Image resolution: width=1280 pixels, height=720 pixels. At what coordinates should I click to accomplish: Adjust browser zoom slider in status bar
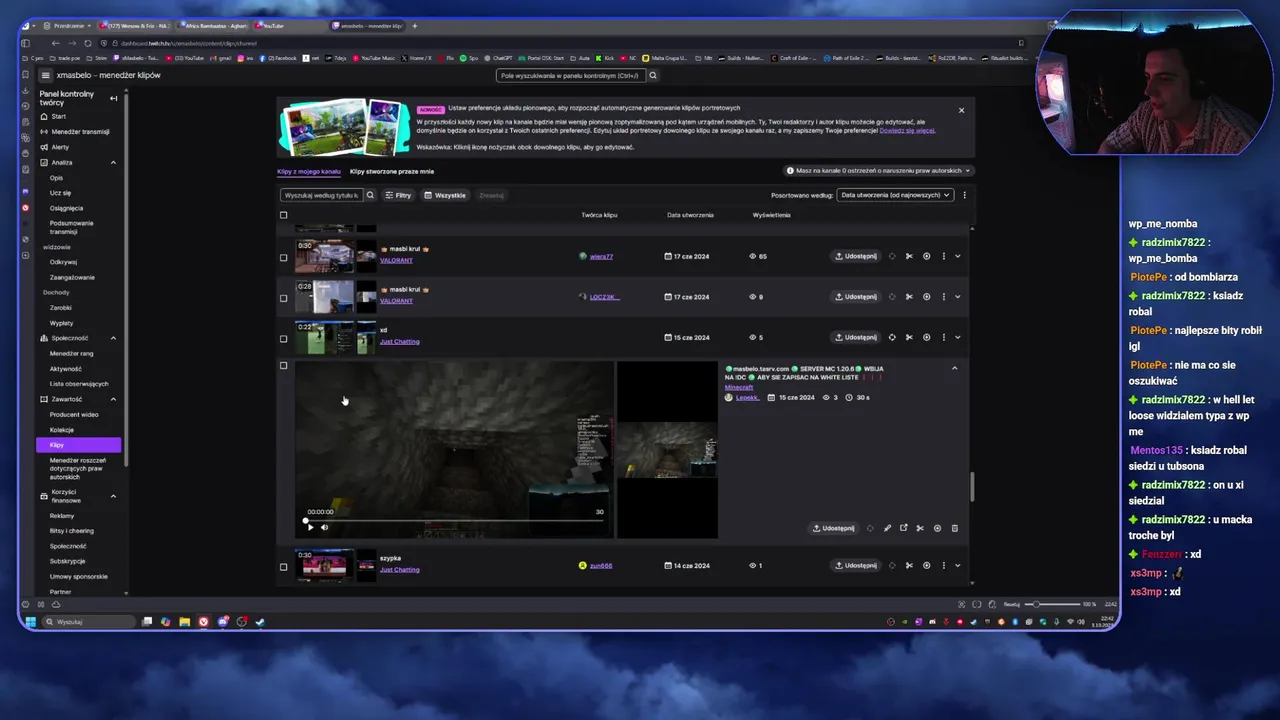pos(1054,604)
